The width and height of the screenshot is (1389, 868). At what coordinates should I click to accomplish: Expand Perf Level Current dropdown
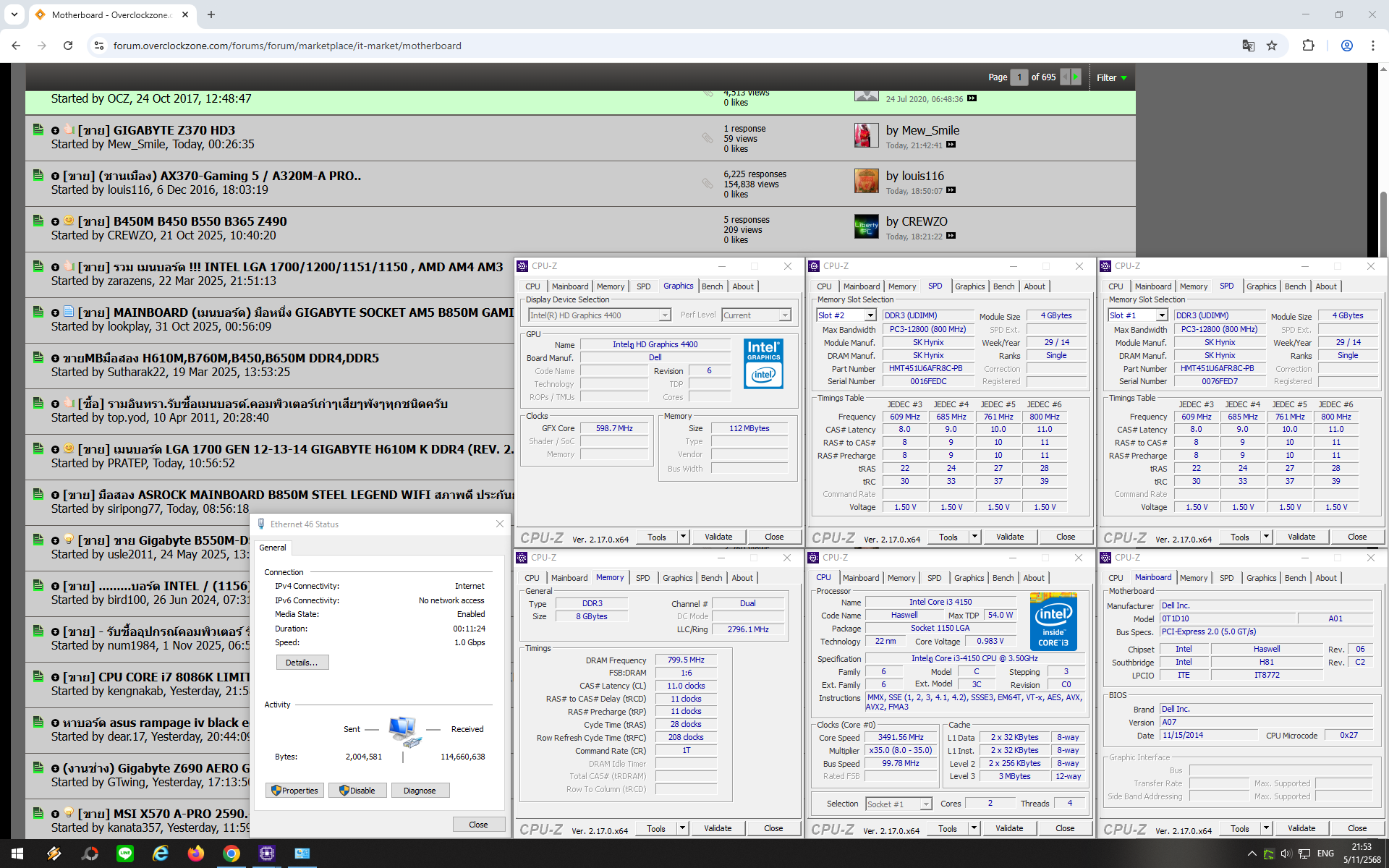[784, 315]
